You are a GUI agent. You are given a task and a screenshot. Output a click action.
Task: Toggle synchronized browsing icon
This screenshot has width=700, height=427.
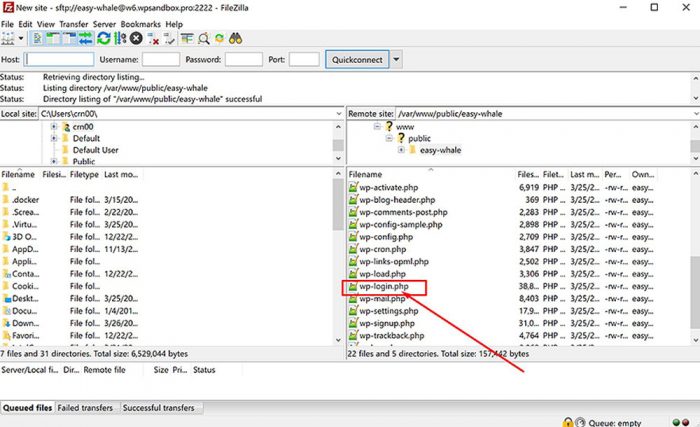tap(219, 38)
